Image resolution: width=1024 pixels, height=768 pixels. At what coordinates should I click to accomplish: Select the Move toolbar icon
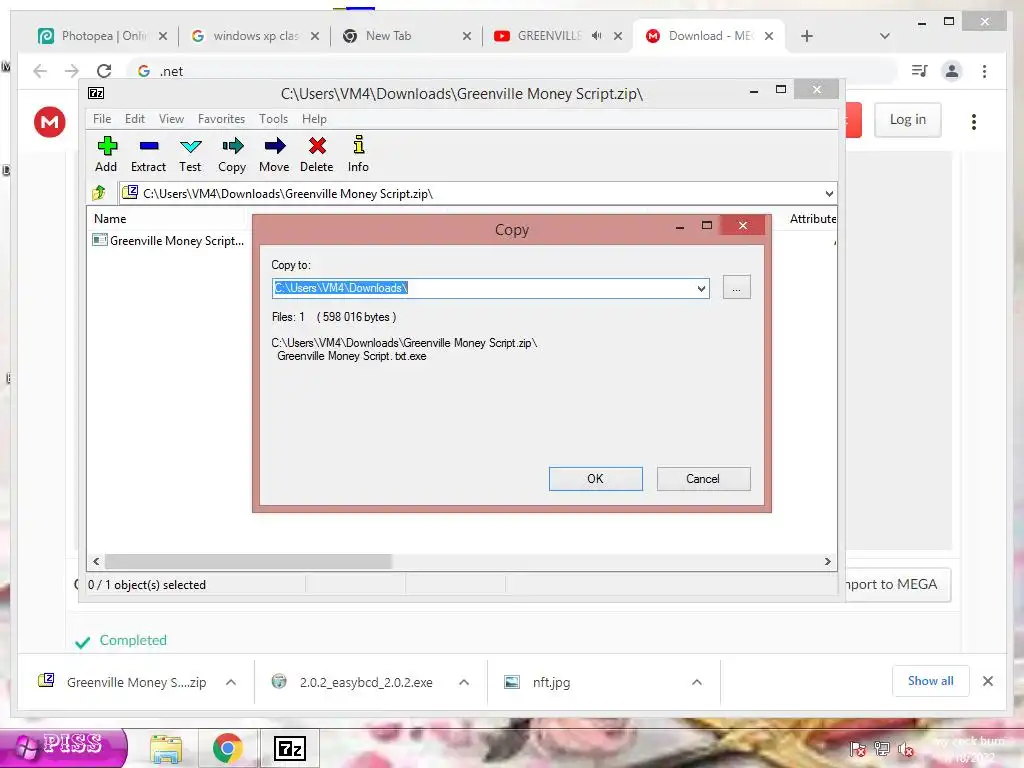tap(274, 154)
